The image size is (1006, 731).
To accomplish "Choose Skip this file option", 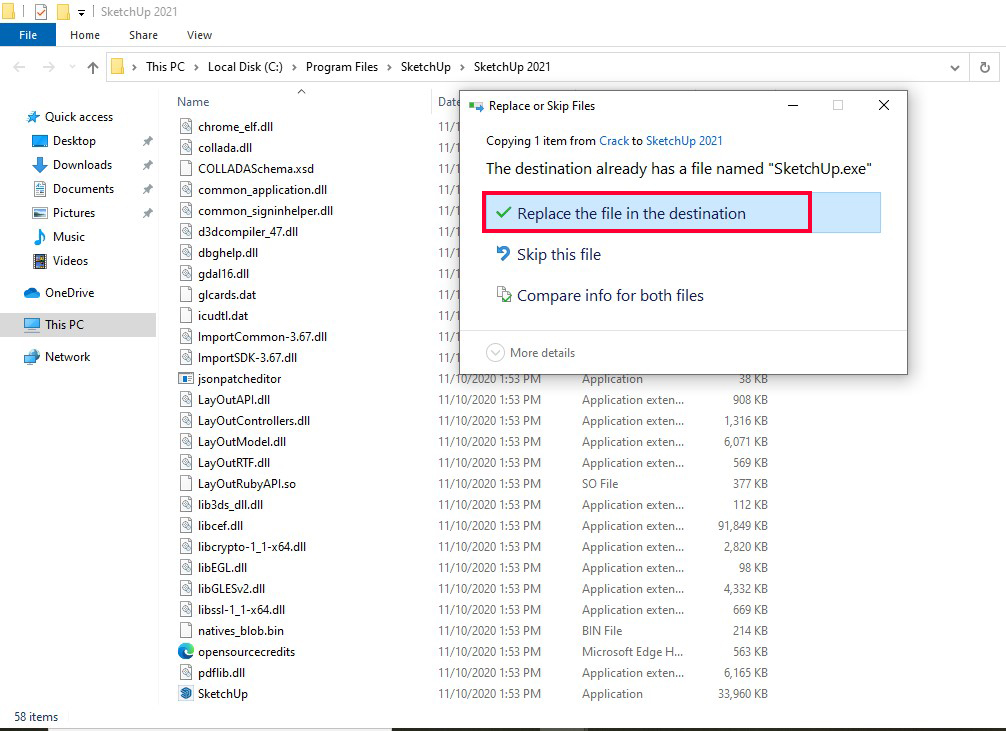I will coord(558,255).
